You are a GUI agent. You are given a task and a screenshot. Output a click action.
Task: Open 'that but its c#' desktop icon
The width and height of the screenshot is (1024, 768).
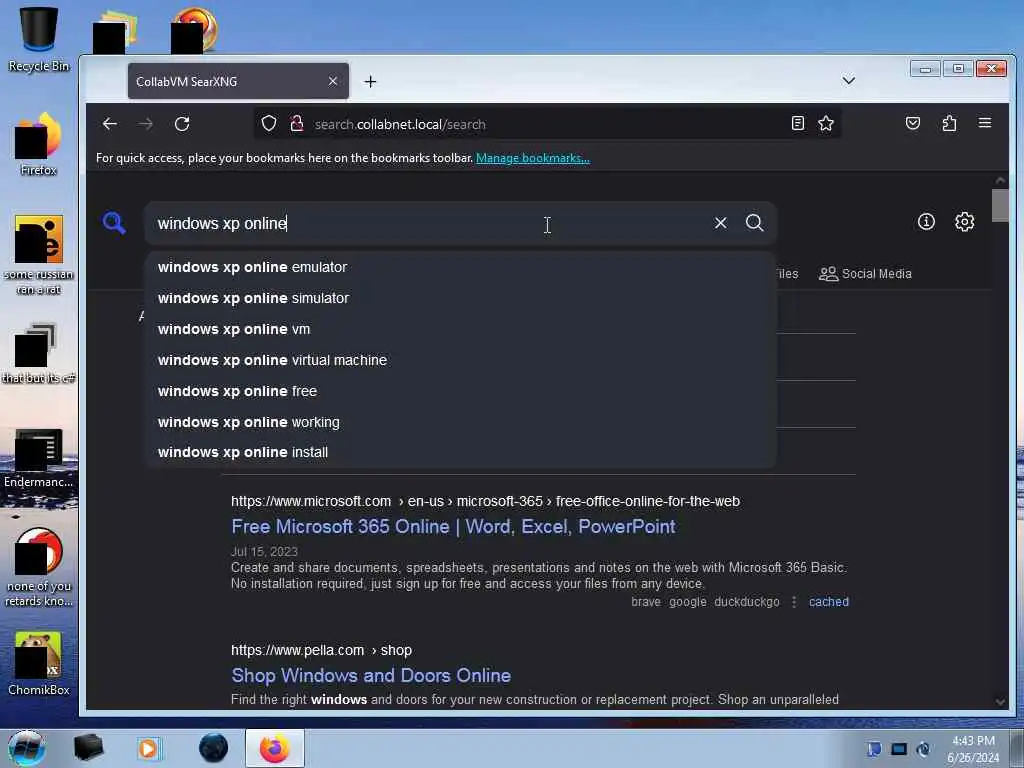point(39,353)
